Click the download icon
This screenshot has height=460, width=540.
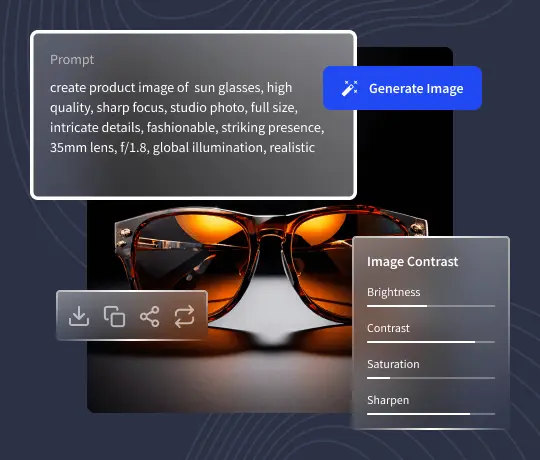pos(79,316)
